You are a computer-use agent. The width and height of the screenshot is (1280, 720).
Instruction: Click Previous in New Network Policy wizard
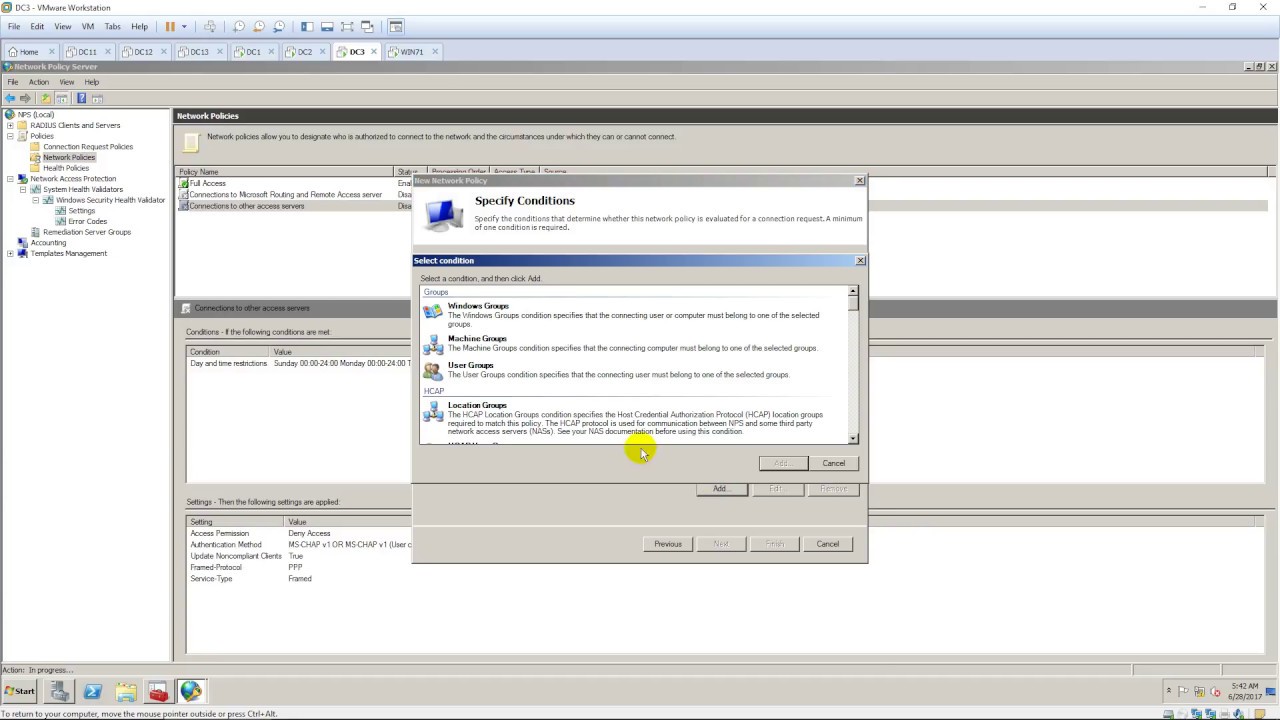click(667, 544)
